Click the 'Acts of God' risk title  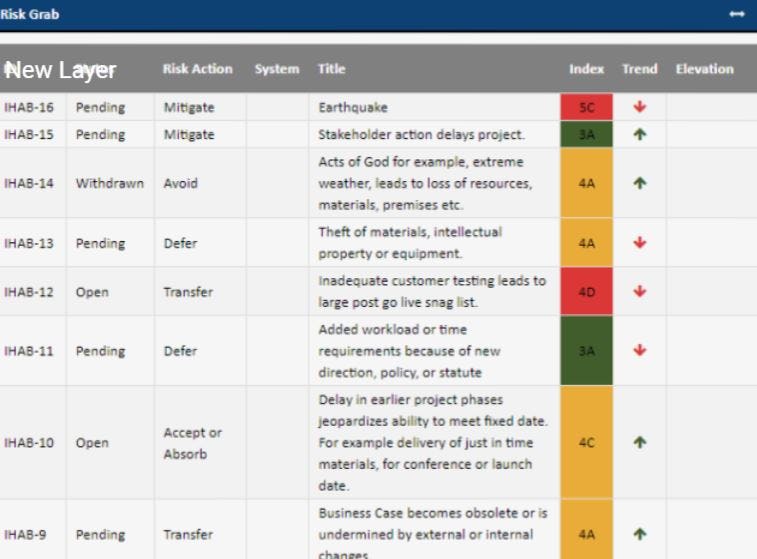(x=425, y=183)
